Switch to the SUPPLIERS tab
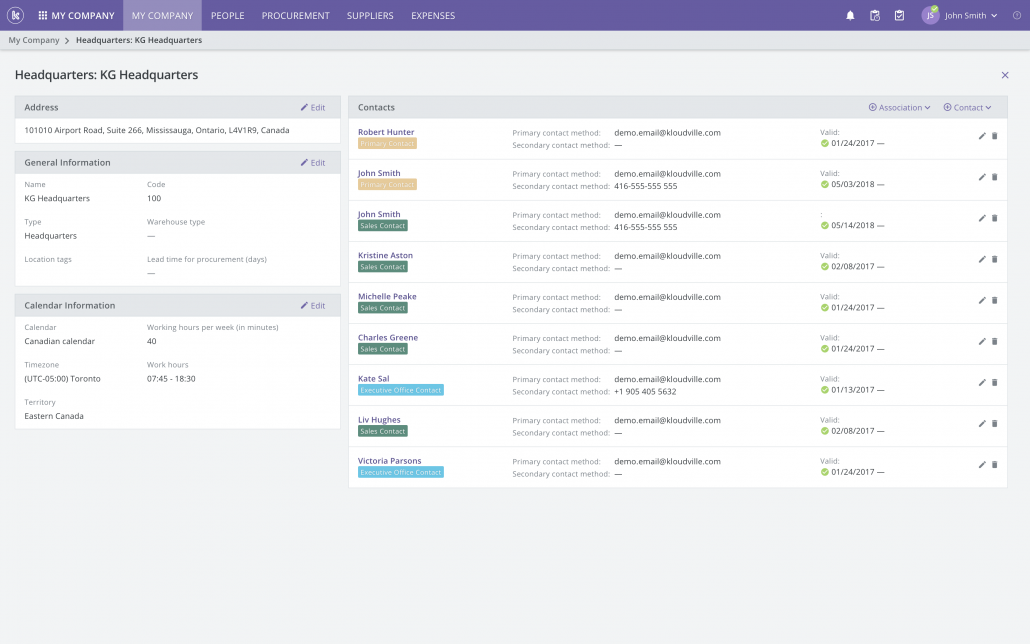Image resolution: width=1030 pixels, height=644 pixels. coord(370,15)
